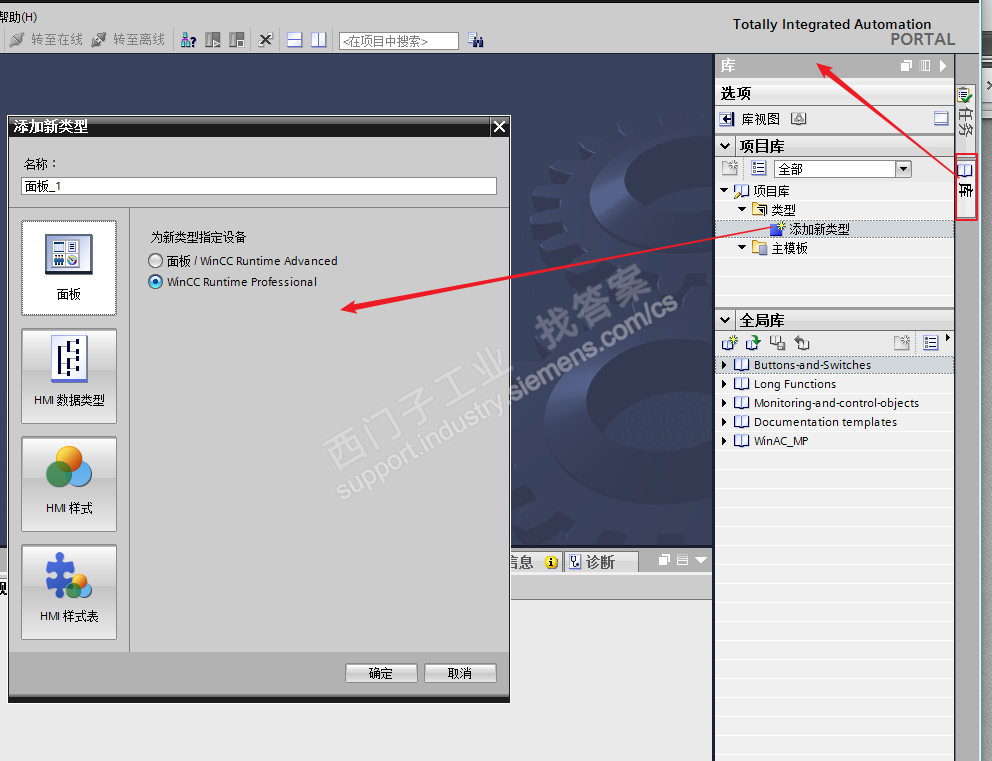Click create new global library icon
Viewport: 992px width, 761px height.
tap(730, 343)
